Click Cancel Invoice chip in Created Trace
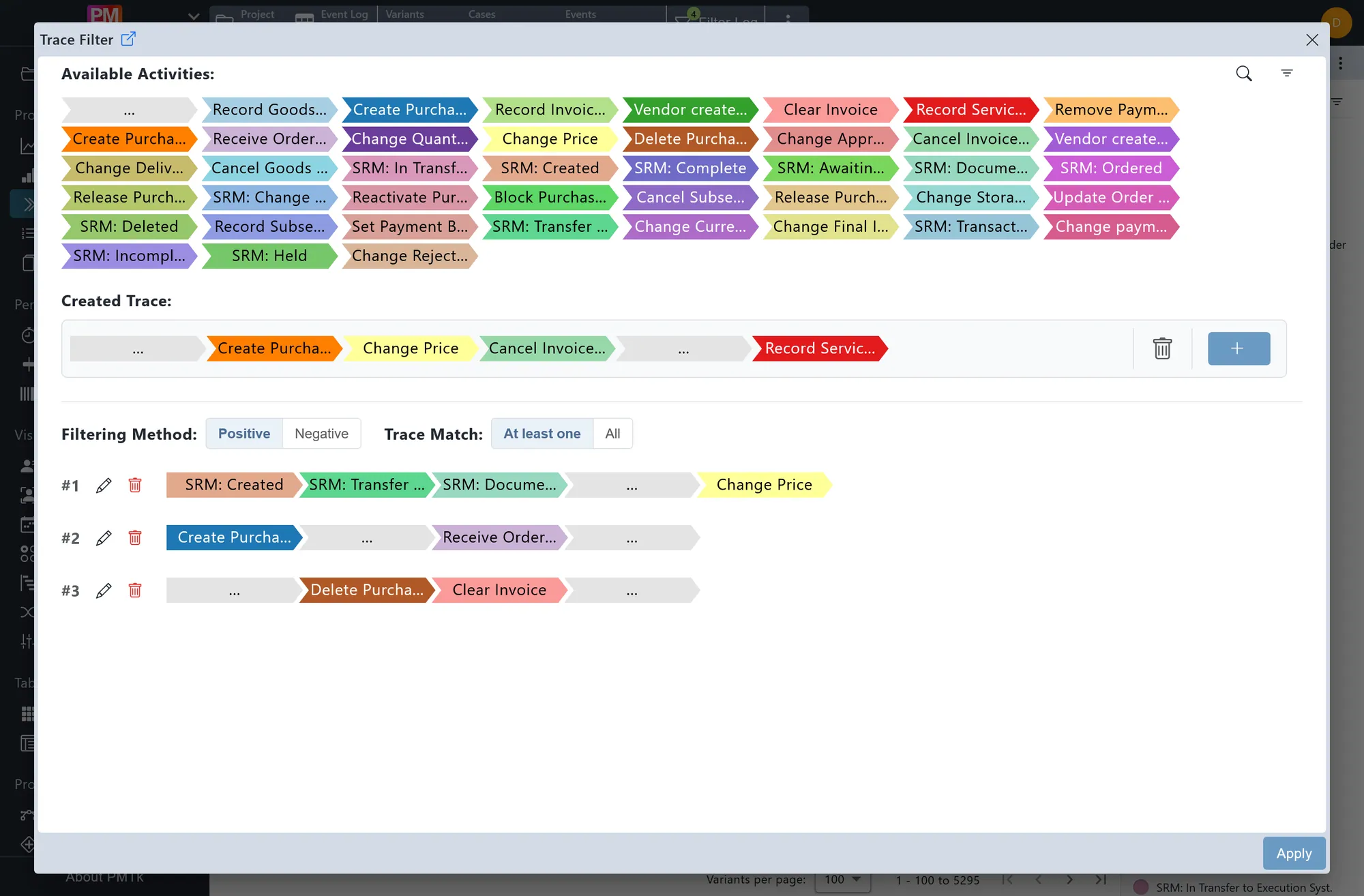The height and width of the screenshot is (896, 1364). 547,348
